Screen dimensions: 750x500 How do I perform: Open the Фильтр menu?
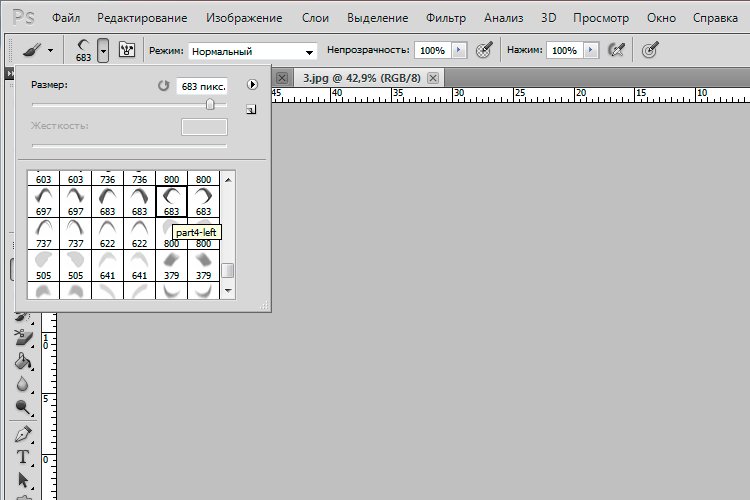coord(445,18)
